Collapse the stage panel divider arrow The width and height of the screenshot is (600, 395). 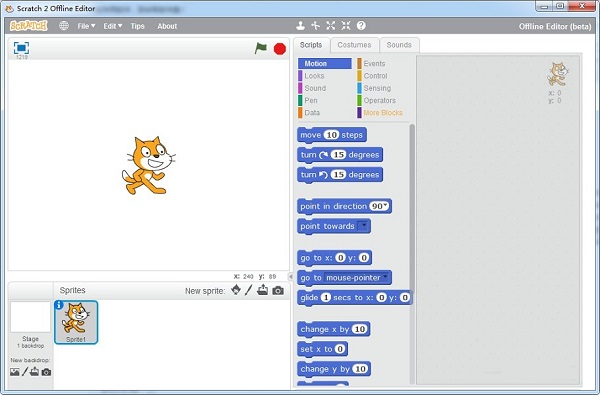click(x=290, y=276)
